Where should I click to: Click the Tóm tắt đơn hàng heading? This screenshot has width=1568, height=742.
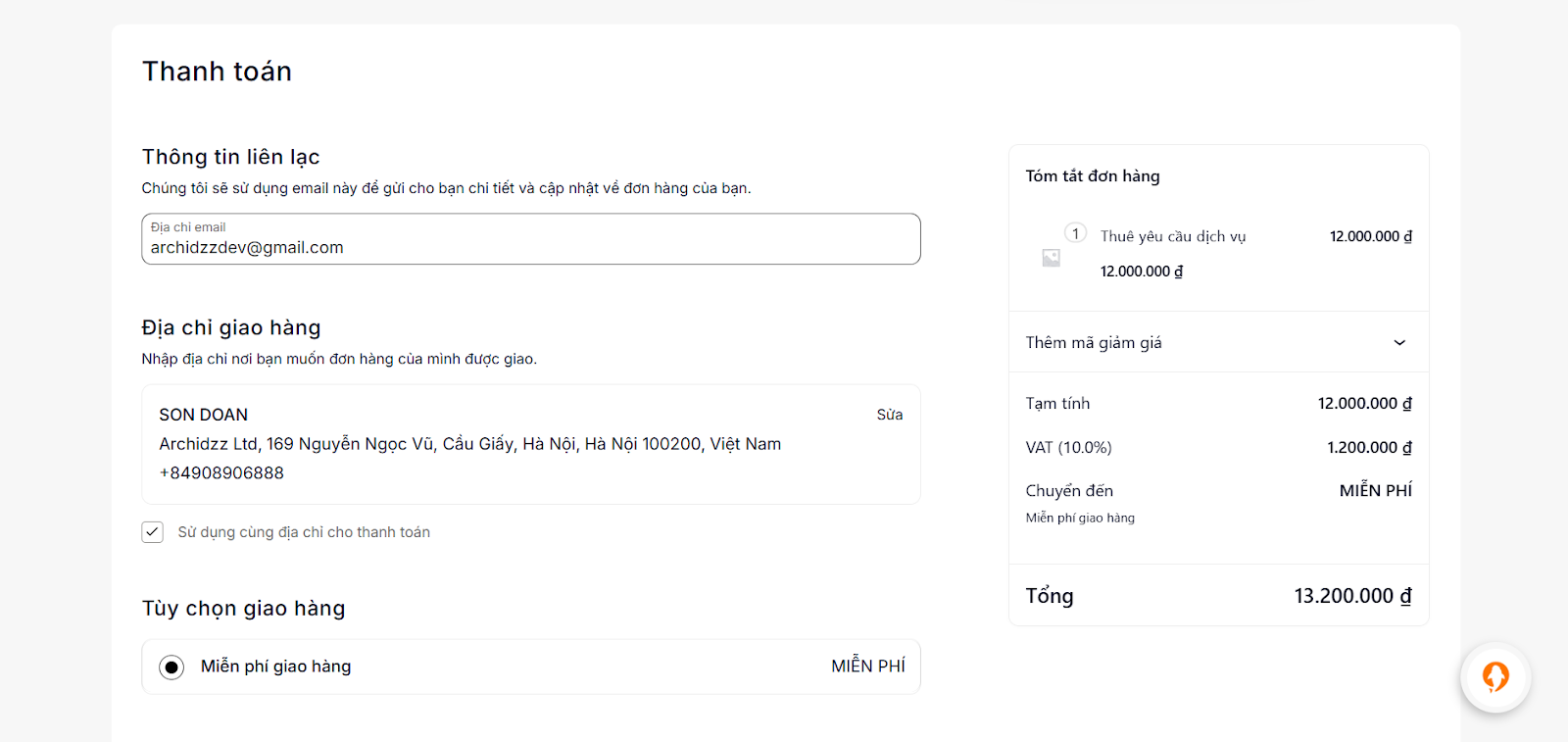(1093, 176)
